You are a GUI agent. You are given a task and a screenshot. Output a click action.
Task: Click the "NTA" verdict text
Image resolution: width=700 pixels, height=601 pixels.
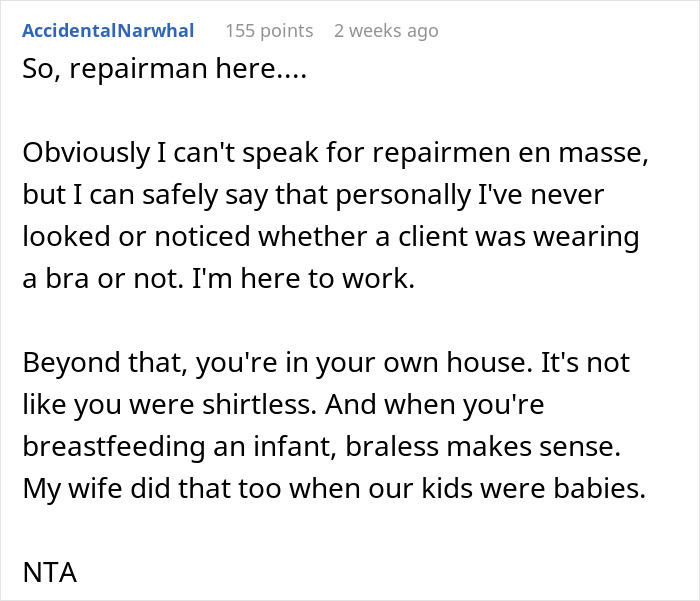click(49, 573)
